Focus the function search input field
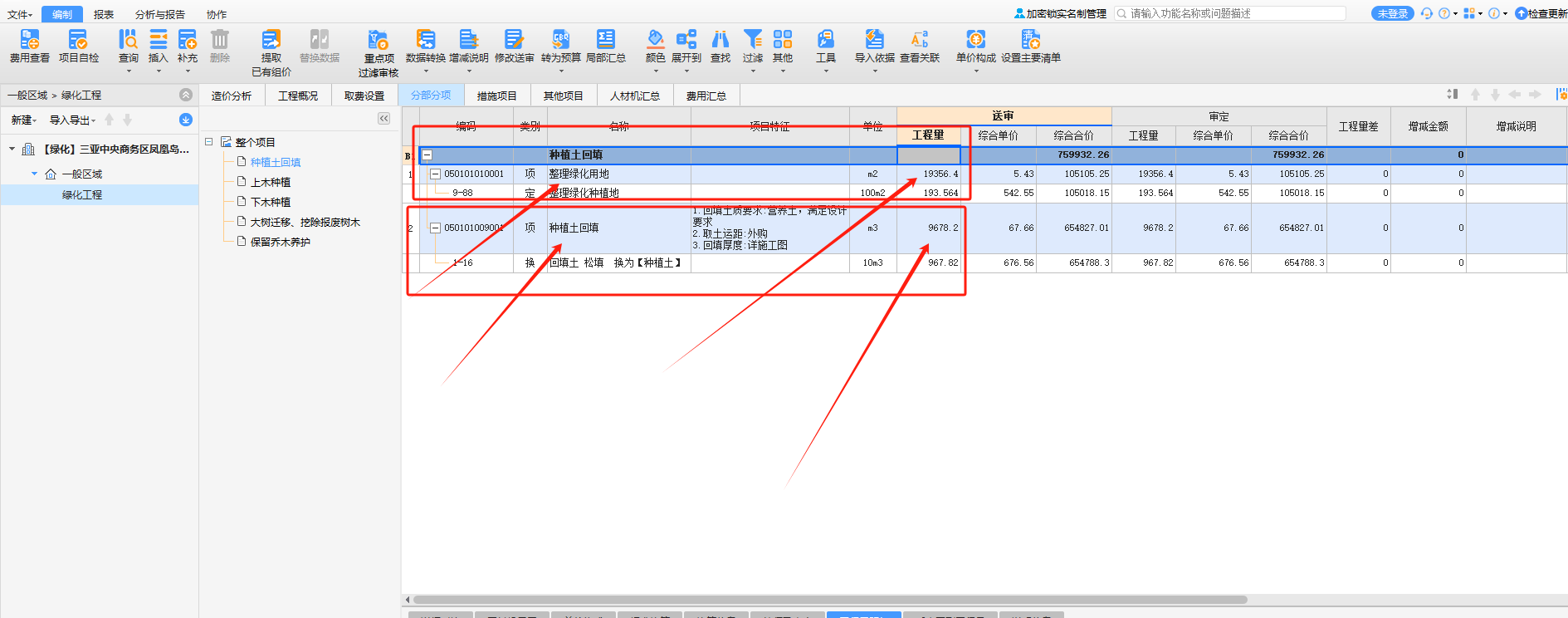 tap(1230, 13)
